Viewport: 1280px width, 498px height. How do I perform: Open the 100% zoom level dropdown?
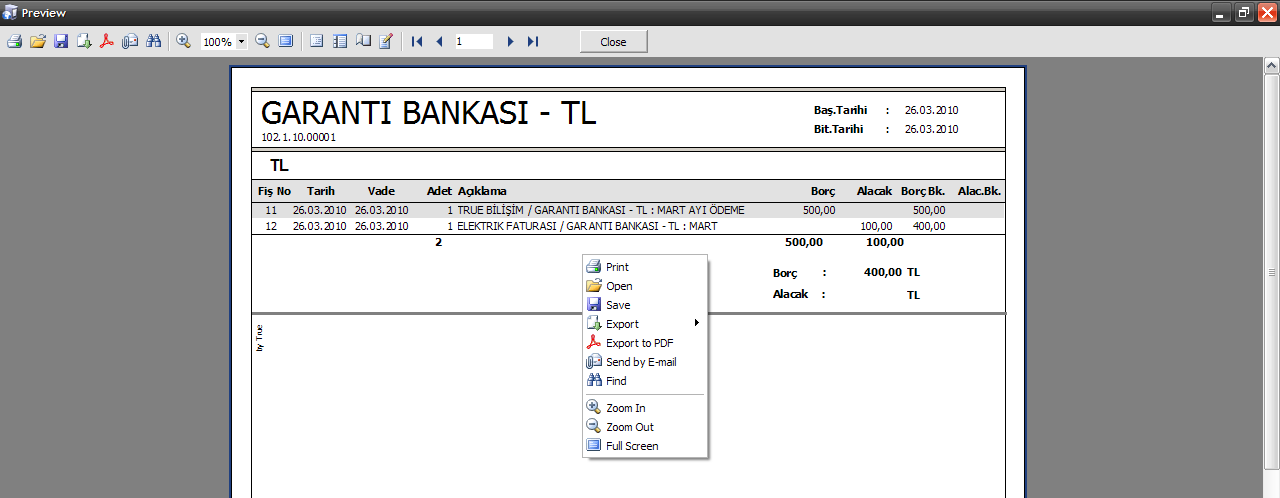tap(242, 42)
